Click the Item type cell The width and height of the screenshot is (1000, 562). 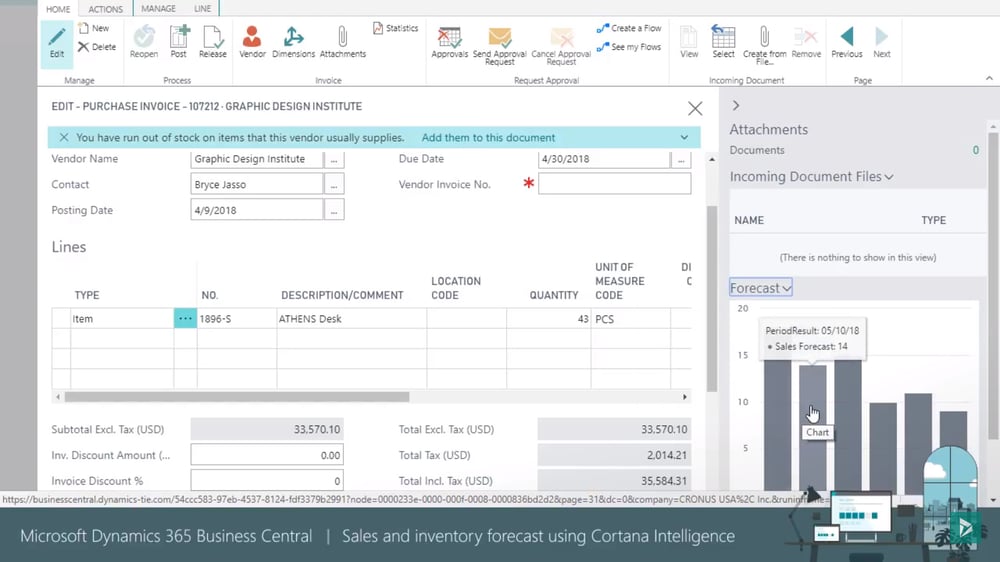click(122, 318)
